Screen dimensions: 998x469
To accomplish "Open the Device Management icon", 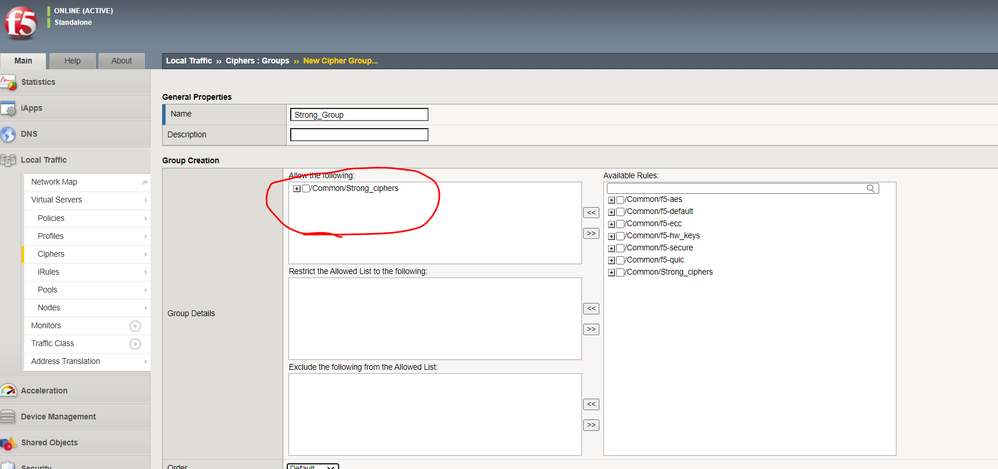I will click(8, 417).
